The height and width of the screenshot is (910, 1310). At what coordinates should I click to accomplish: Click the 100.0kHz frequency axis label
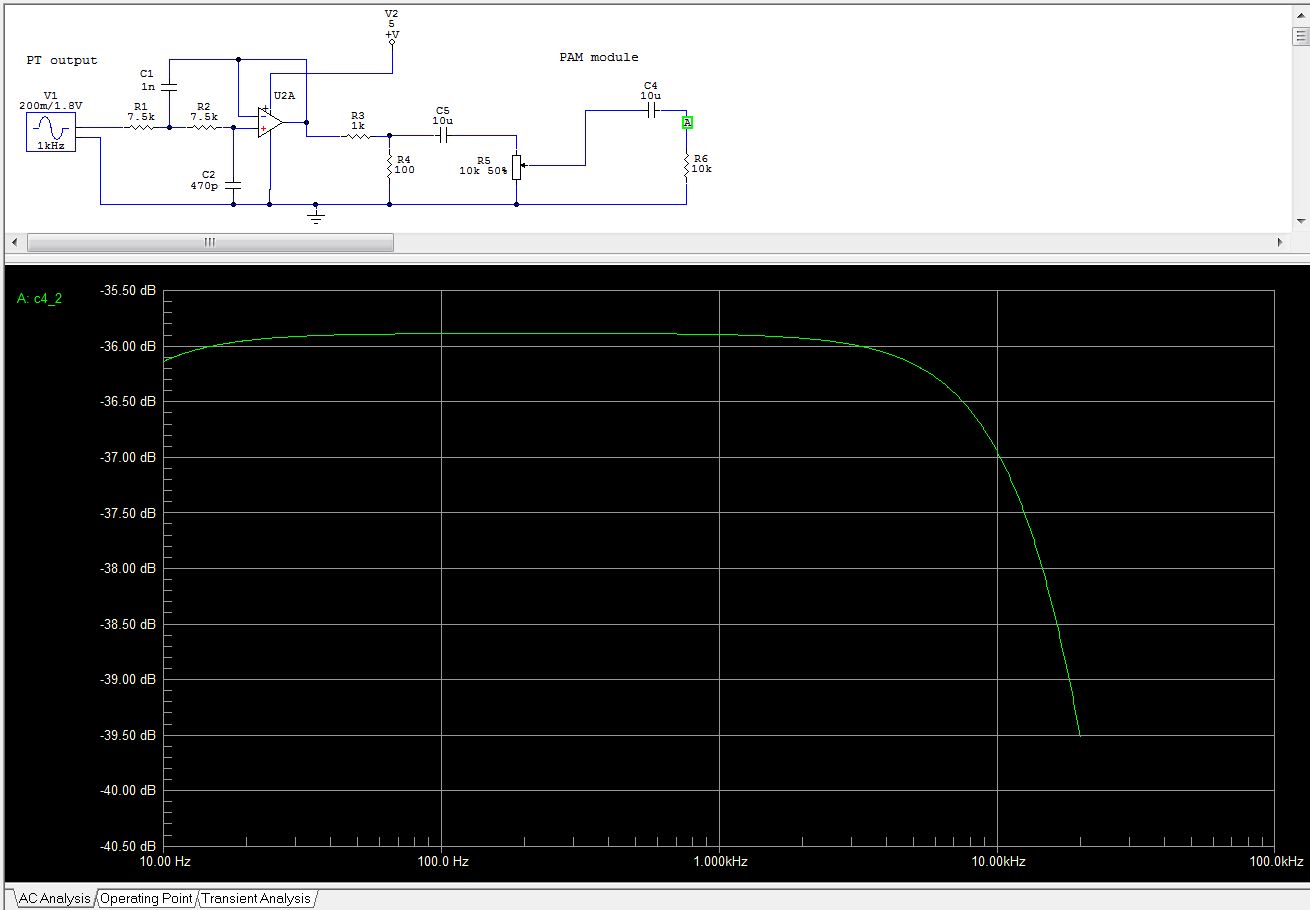coord(1276,861)
